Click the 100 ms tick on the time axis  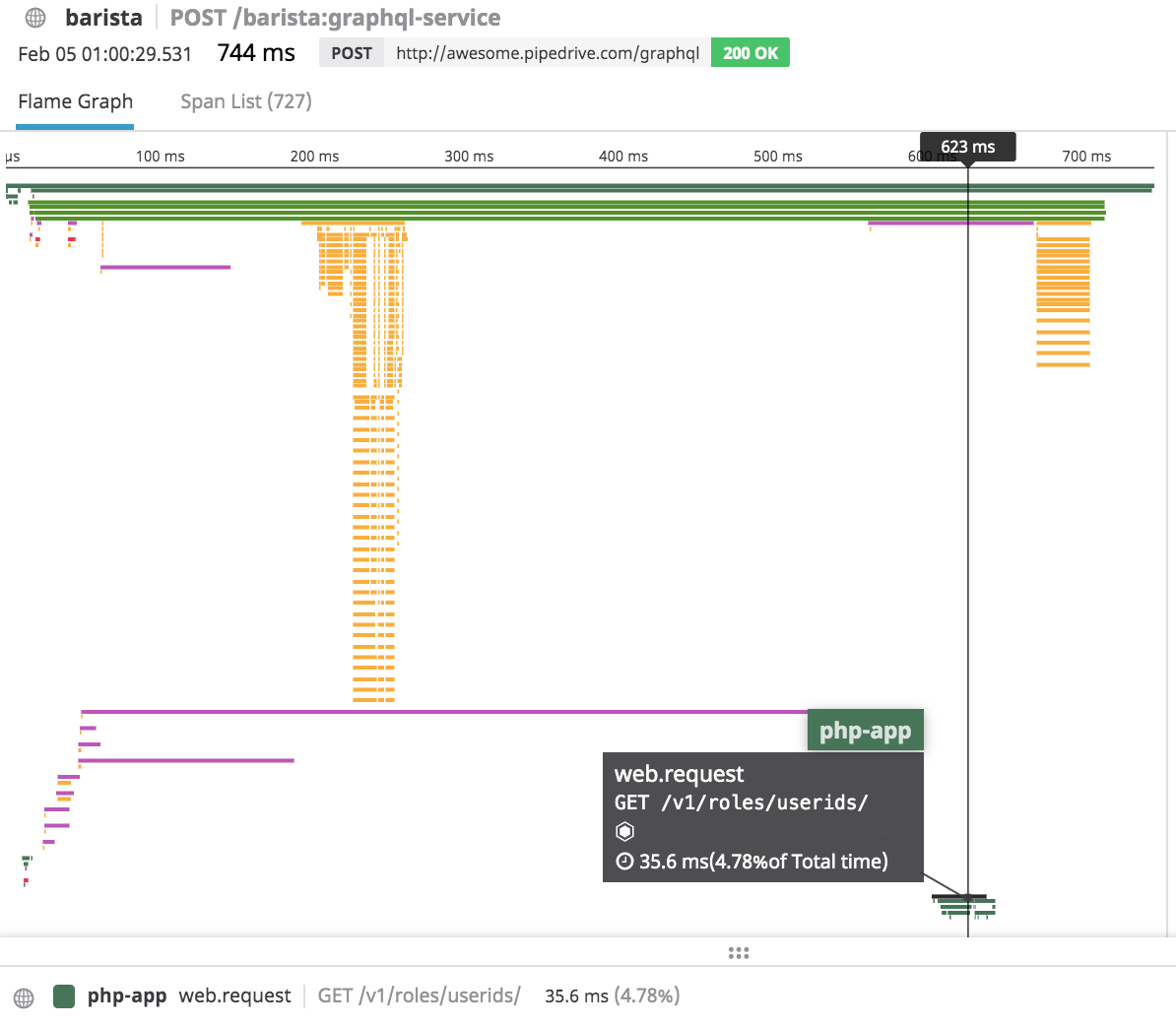[160, 156]
